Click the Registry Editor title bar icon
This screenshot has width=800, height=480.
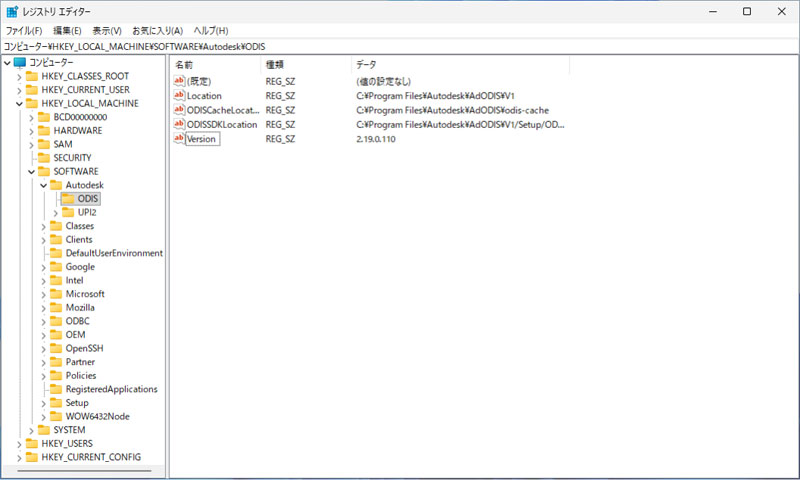click(11, 11)
